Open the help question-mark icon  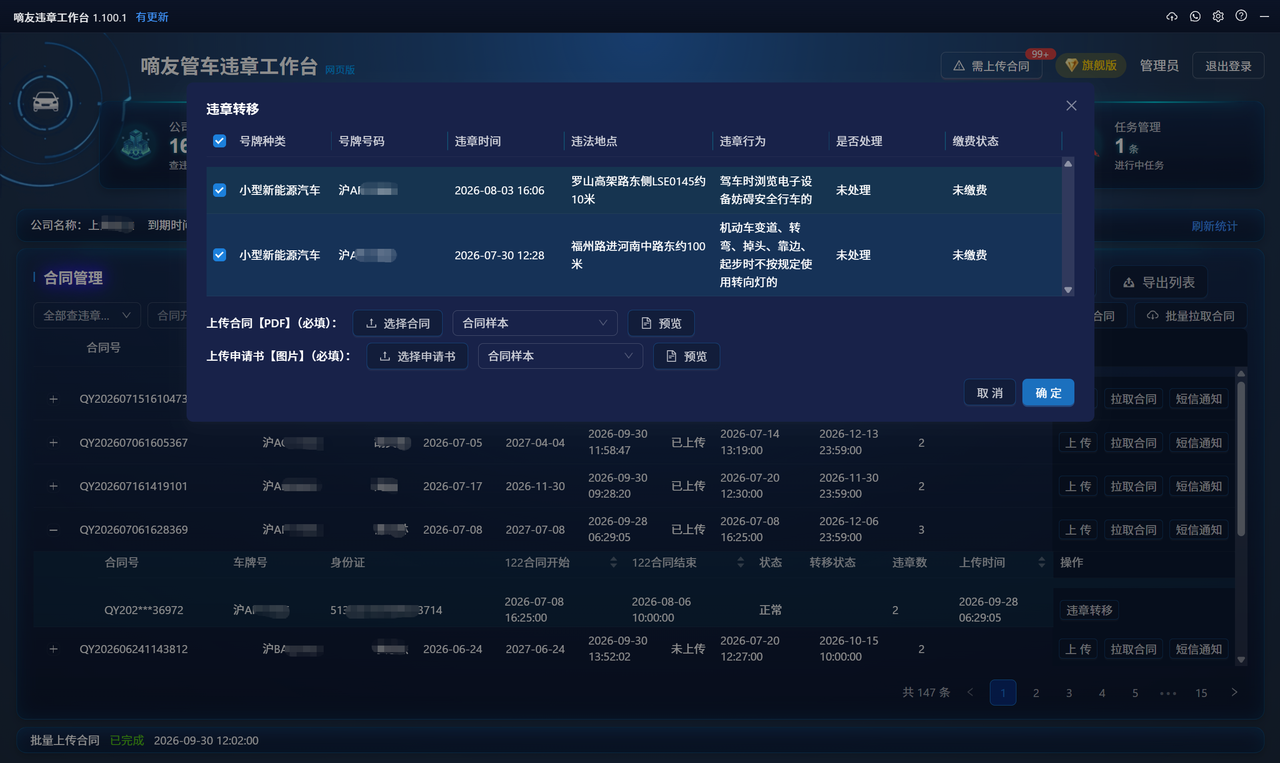1241,16
